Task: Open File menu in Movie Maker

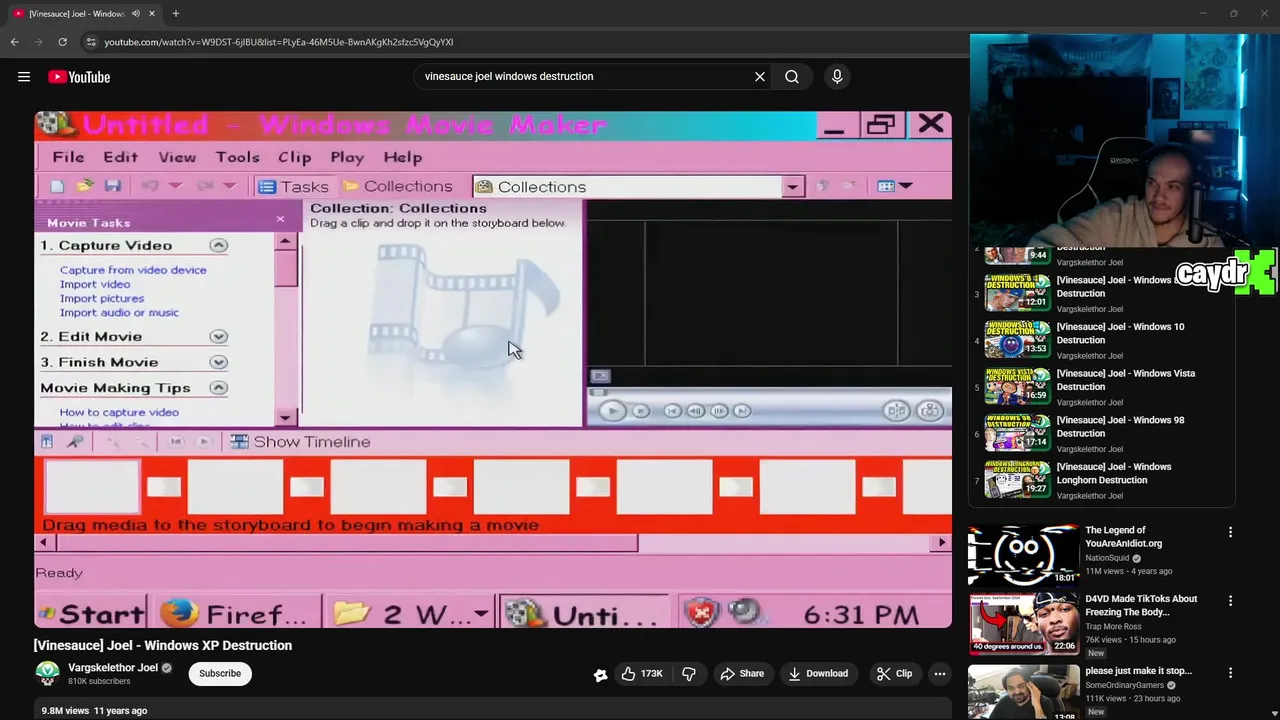Action: [68, 157]
